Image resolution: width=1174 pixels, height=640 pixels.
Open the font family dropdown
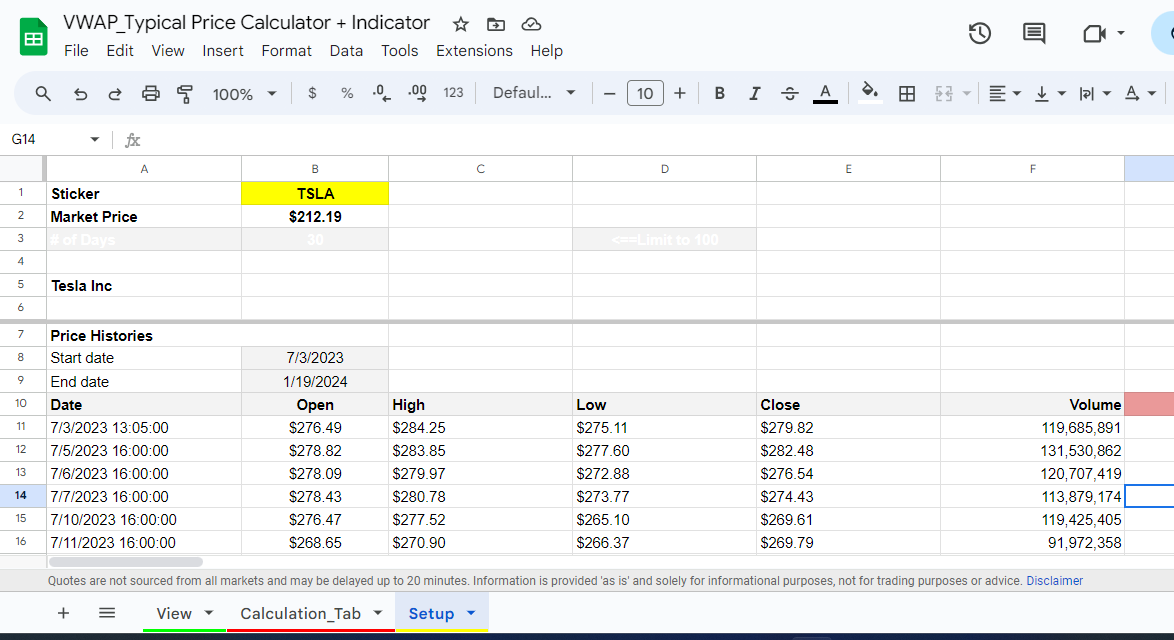[534, 93]
